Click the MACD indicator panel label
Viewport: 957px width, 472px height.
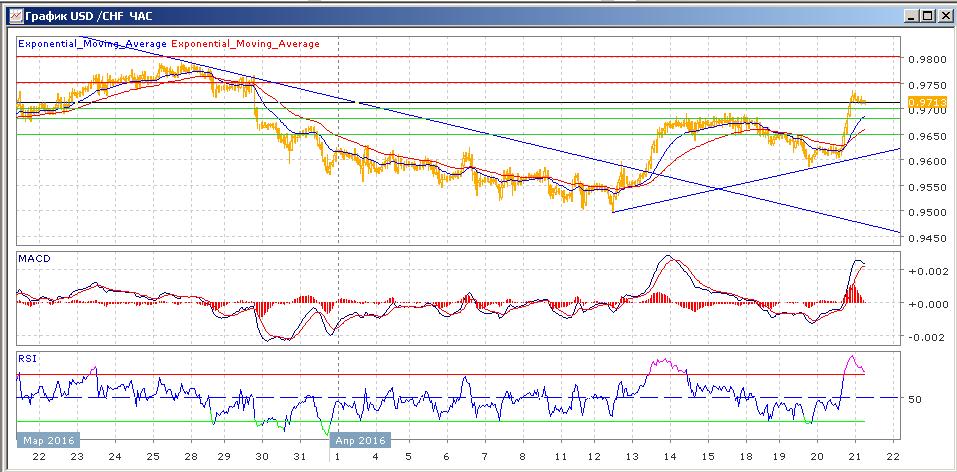(32, 259)
